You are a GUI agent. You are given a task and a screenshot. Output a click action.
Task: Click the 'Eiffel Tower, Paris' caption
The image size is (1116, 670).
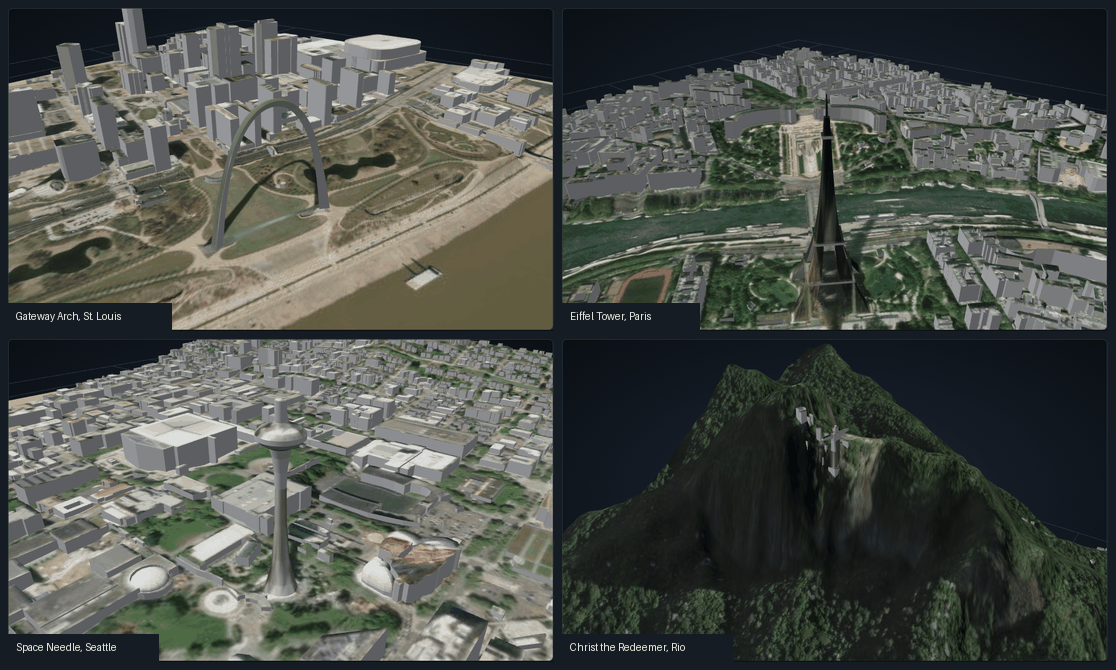(x=611, y=316)
